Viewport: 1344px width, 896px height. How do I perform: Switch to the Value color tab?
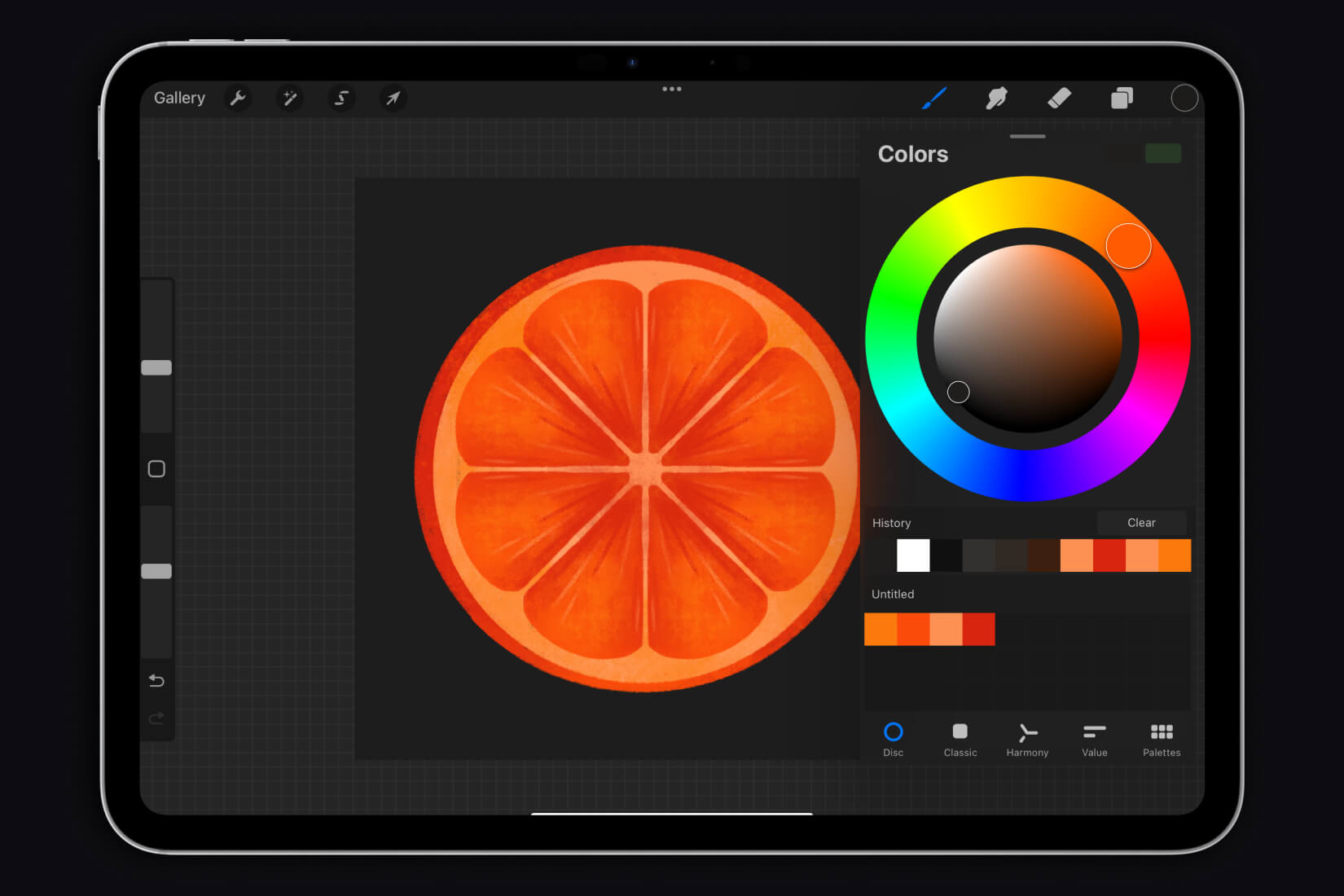pyautogui.click(x=1095, y=740)
